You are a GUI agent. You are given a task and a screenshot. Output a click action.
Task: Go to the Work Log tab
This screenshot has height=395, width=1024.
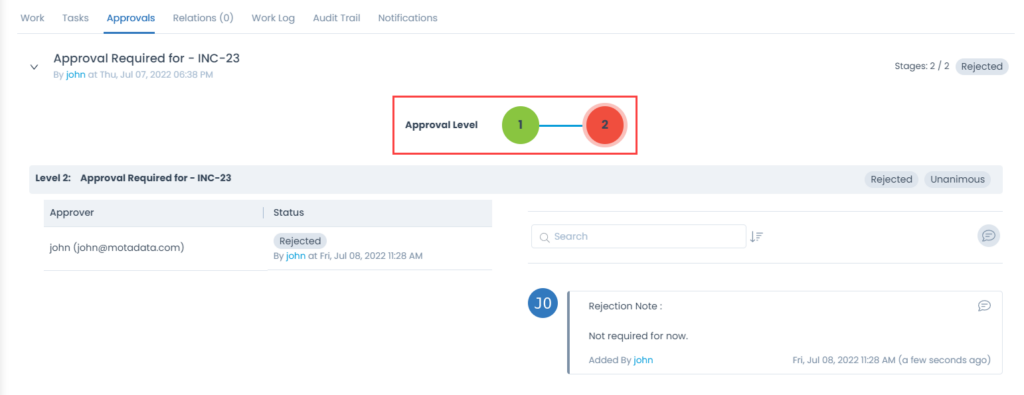coord(273,18)
